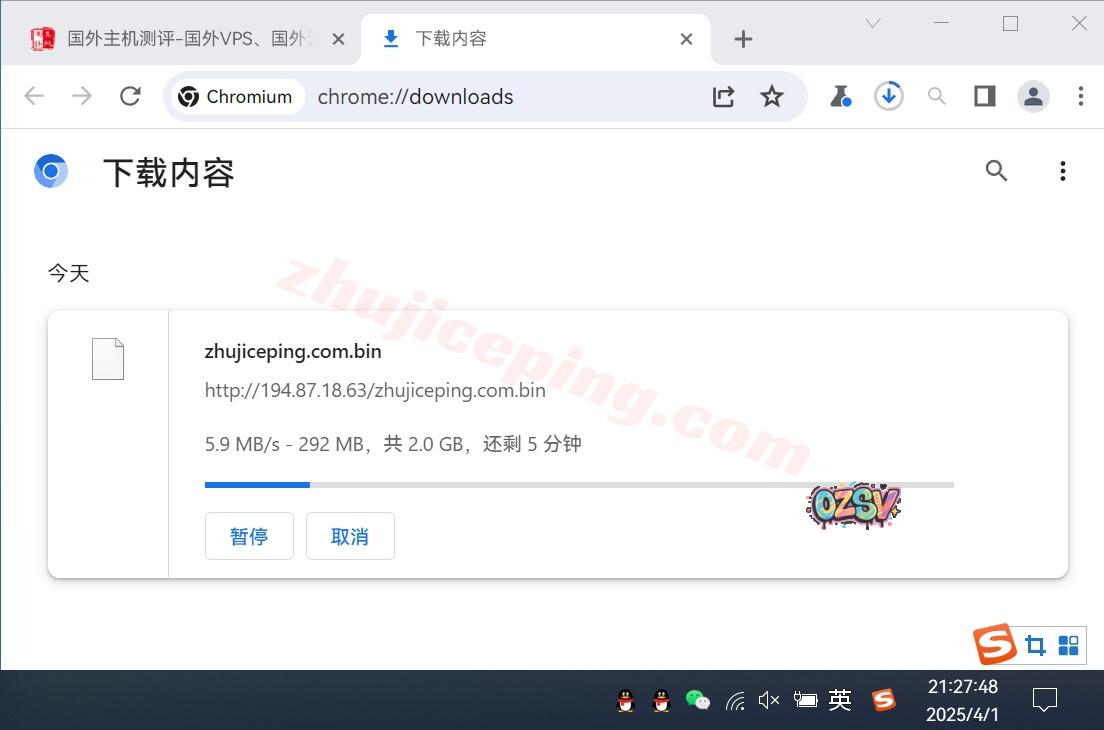This screenshot has width=1104, height=730.
Task: Click the download progress bar
Action: (x=578, y=485)
